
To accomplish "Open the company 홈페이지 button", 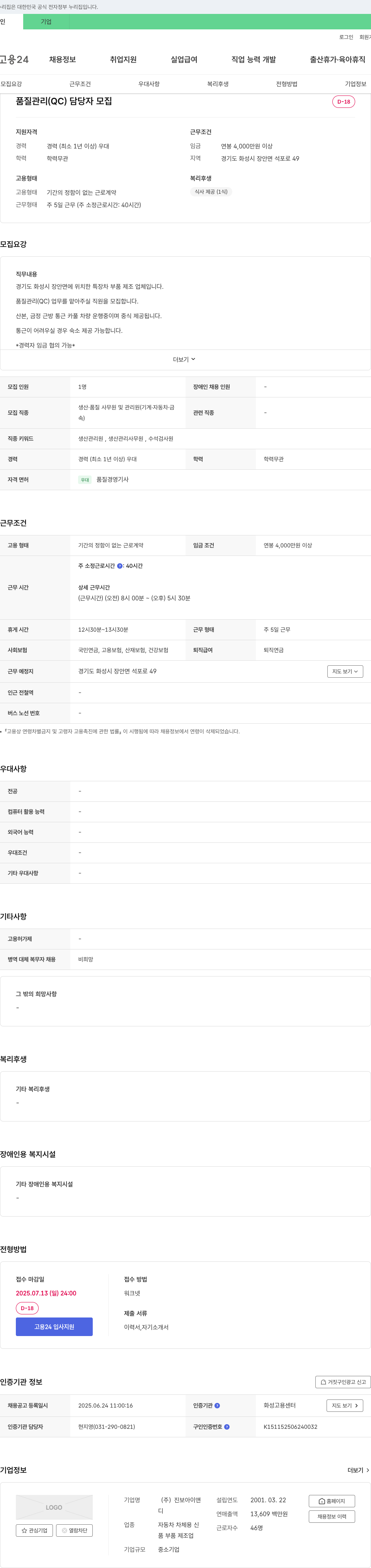I will [332, 1501].
